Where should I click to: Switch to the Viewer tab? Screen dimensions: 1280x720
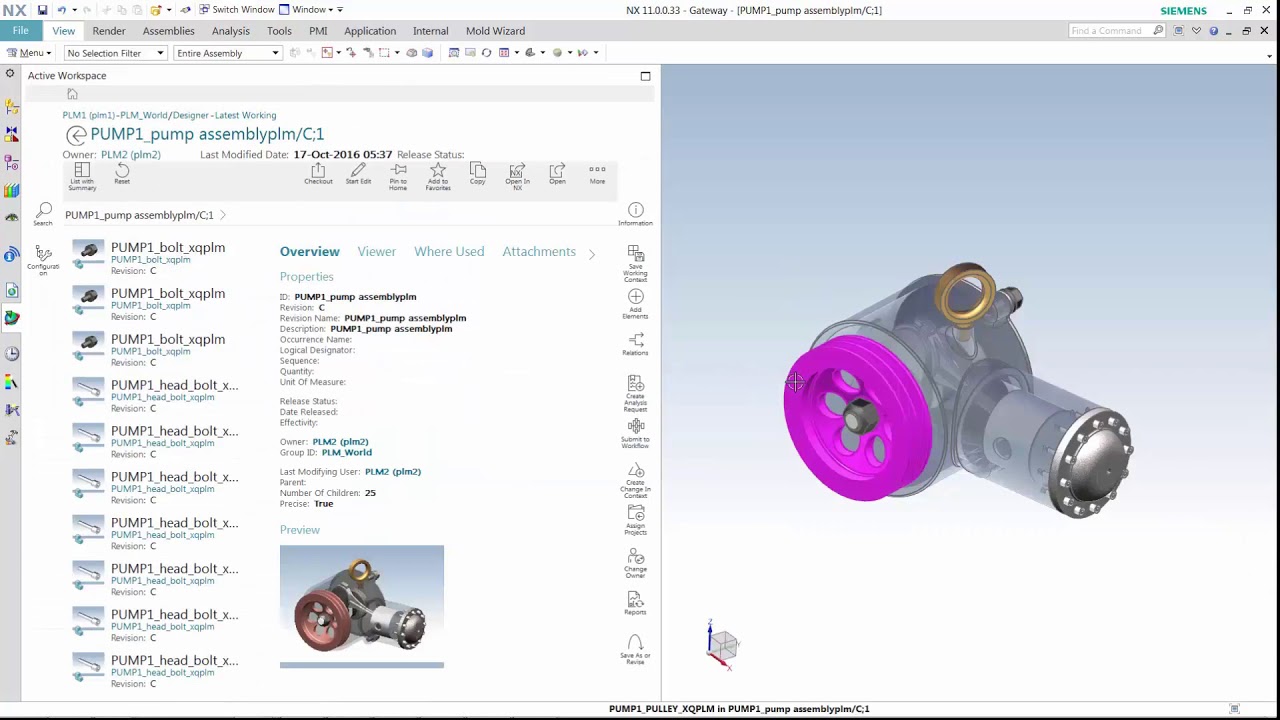pyautogui.click(x=377, y=252)
